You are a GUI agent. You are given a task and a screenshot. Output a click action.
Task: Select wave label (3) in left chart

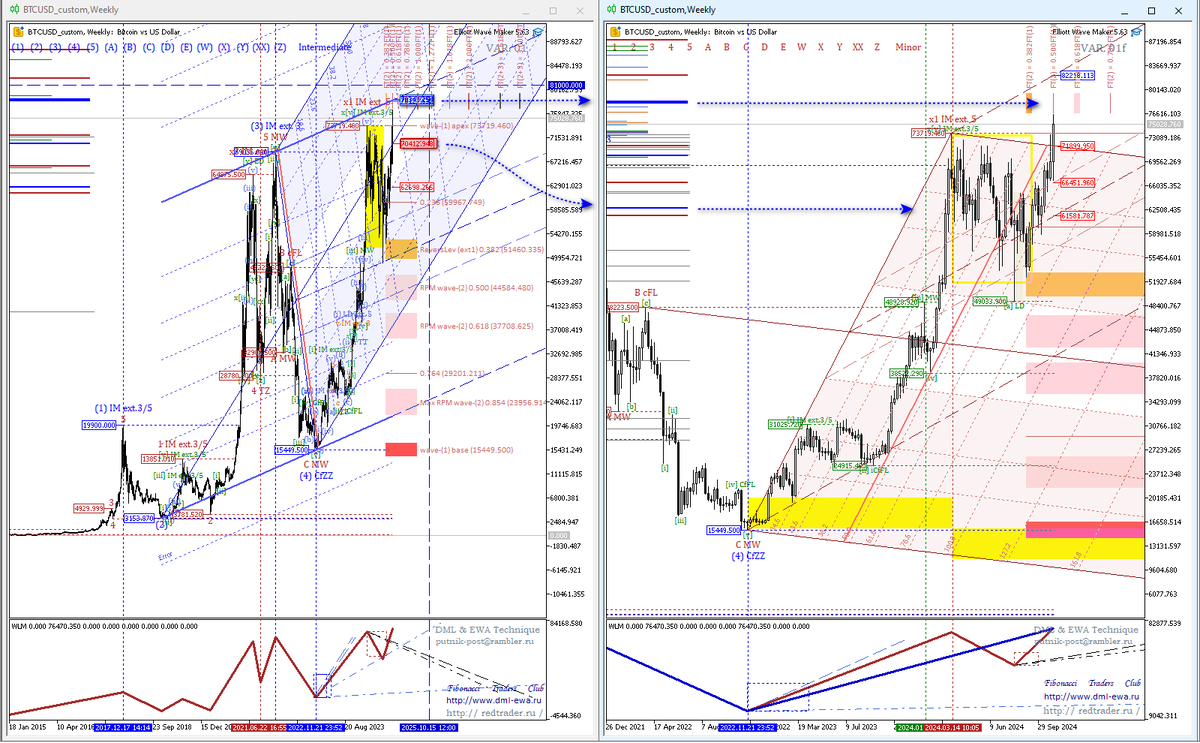coord(55,47)
